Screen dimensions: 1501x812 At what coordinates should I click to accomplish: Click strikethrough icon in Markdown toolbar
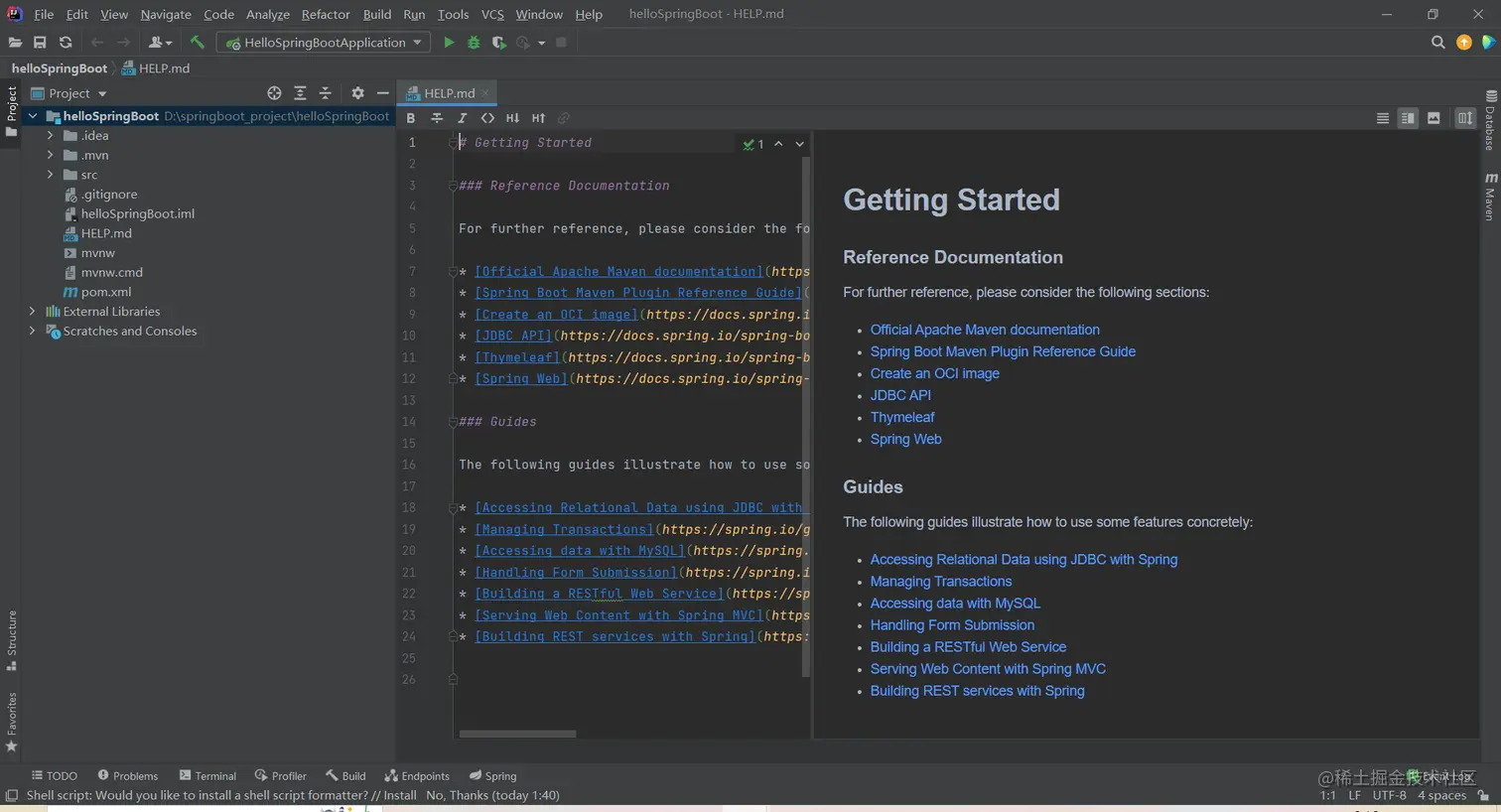point(436,118)
